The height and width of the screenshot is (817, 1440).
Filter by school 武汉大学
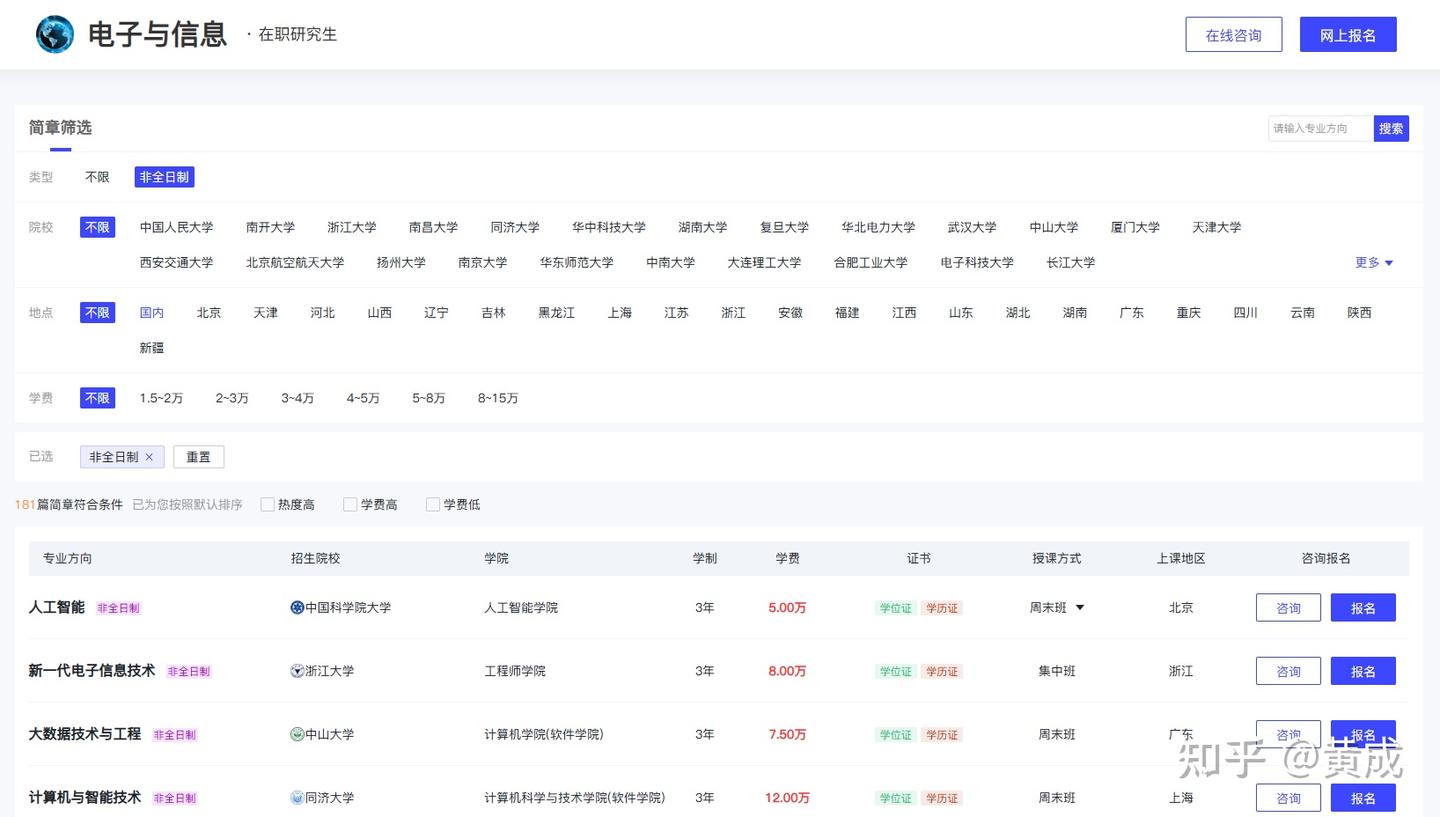pyautogui.click(x=972, y=227)
